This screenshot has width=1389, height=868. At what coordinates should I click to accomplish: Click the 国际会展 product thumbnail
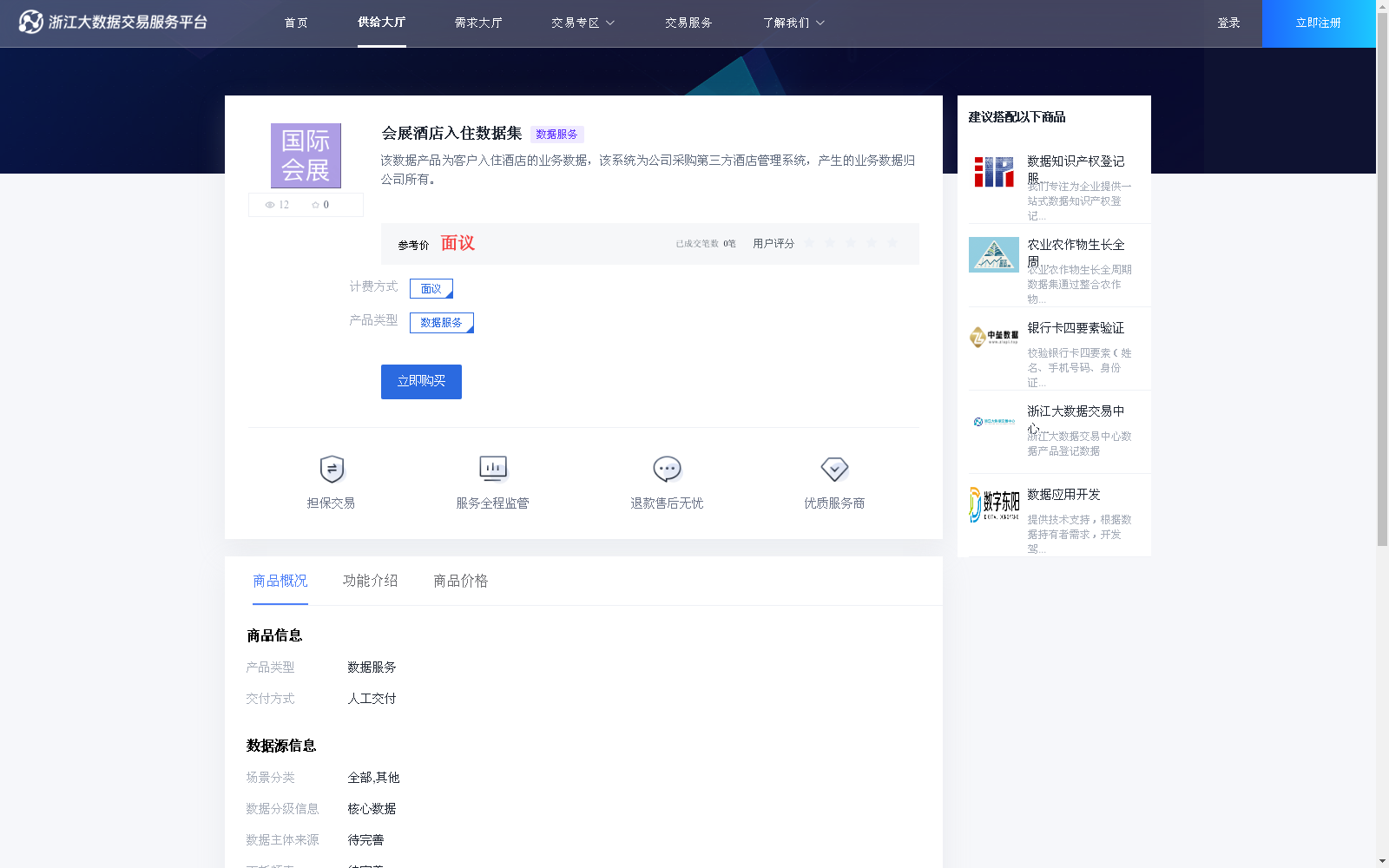(306, 155)
